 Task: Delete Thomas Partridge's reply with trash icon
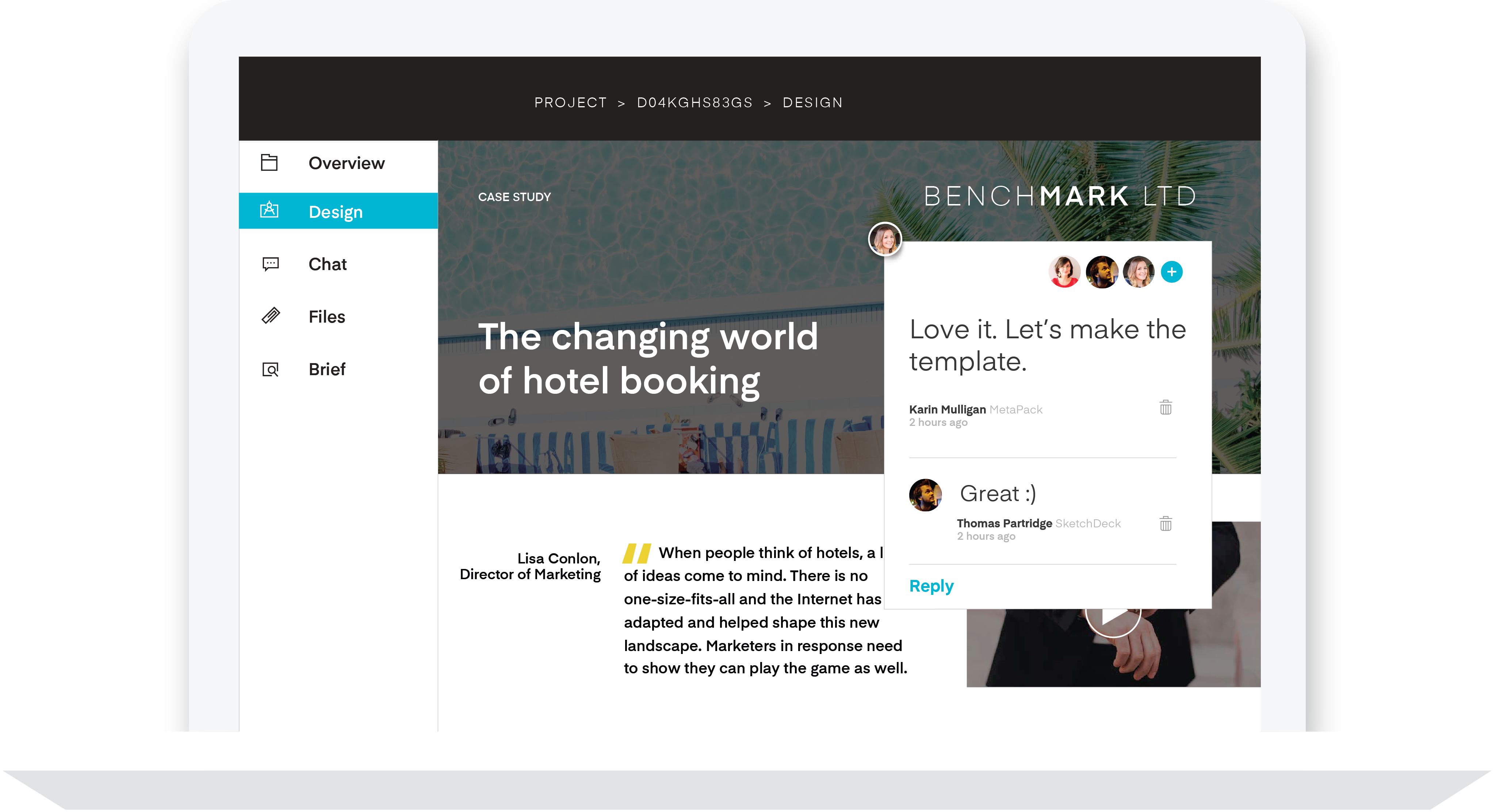pos(1166,524)
